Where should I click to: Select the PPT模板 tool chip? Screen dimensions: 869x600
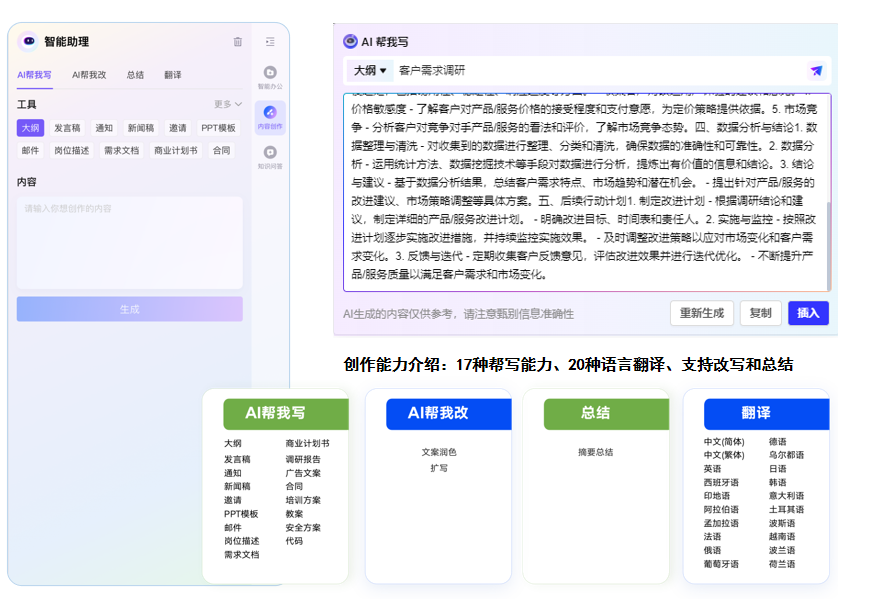220,128
